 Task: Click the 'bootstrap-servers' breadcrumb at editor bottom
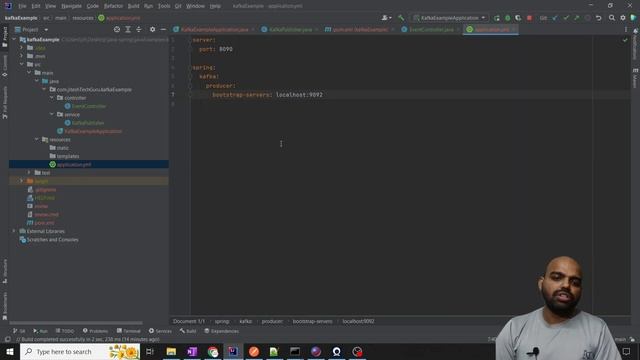click(312, 321)
